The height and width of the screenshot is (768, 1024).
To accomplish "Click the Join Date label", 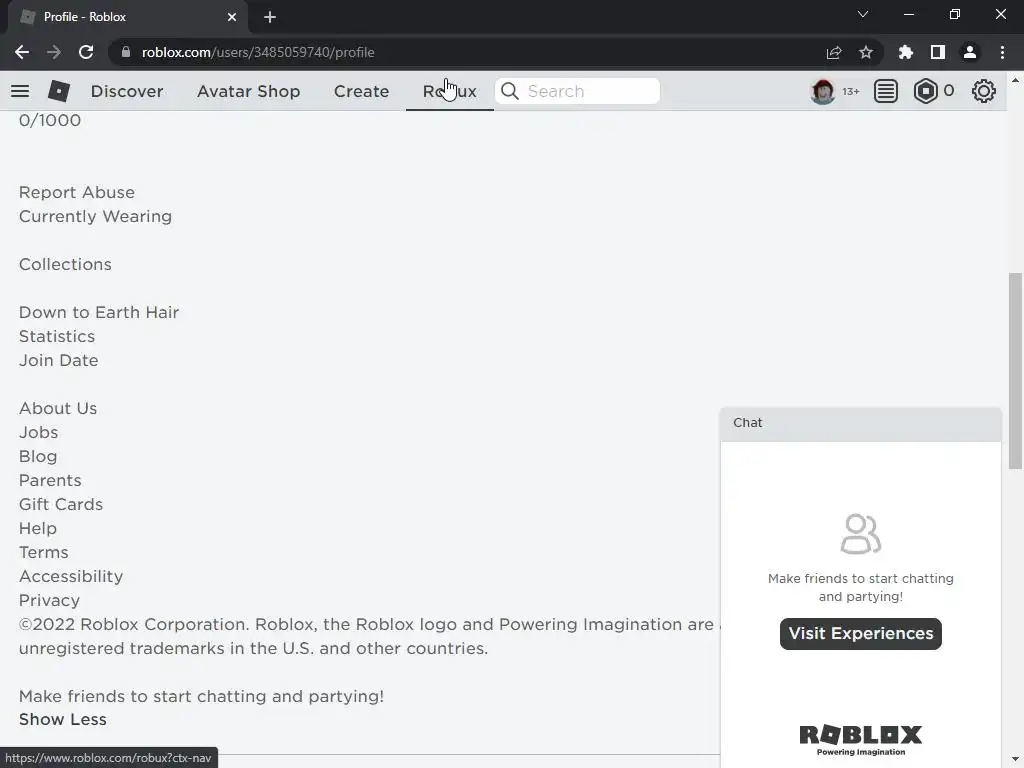I will (x=59, y=360).
